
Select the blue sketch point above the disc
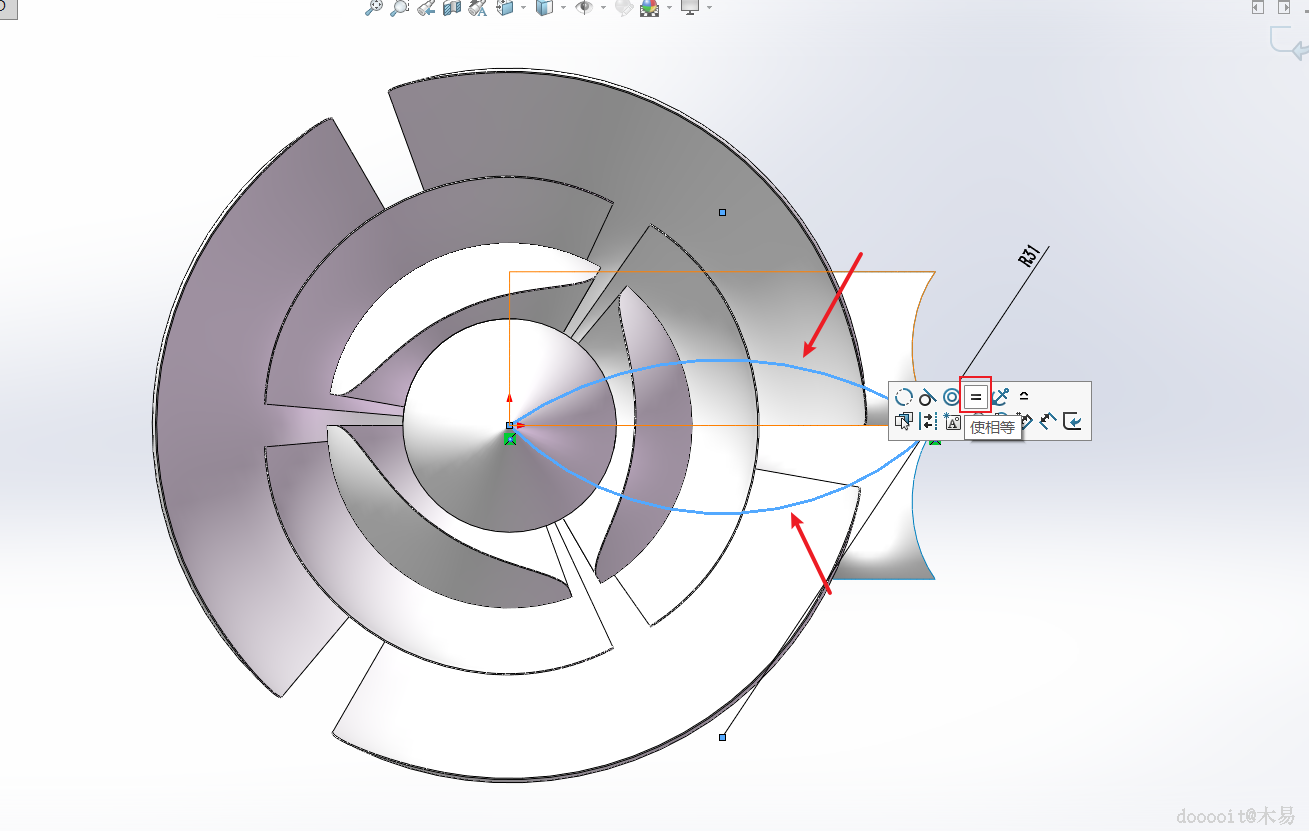point(722,212)
